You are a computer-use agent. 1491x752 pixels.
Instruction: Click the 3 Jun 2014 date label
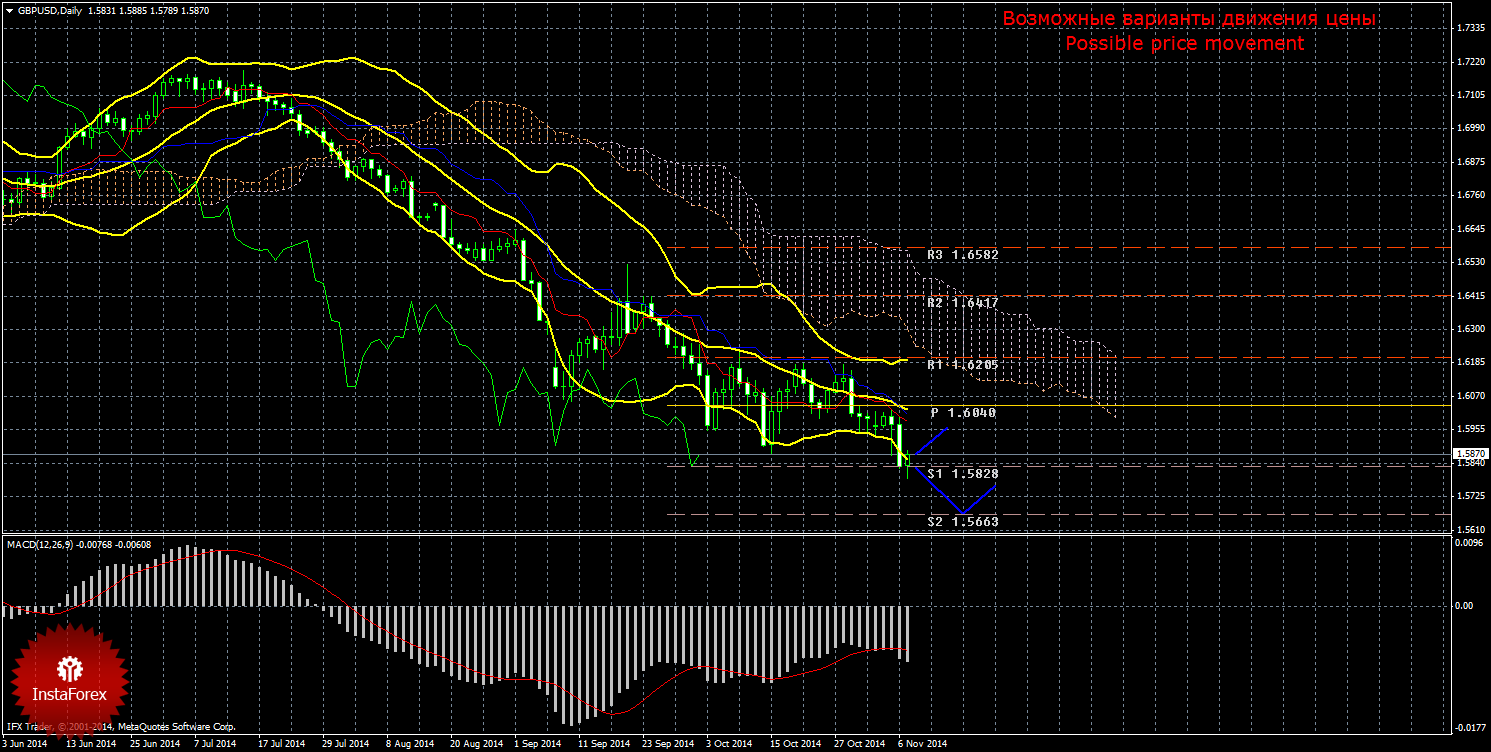coord(24,744)
